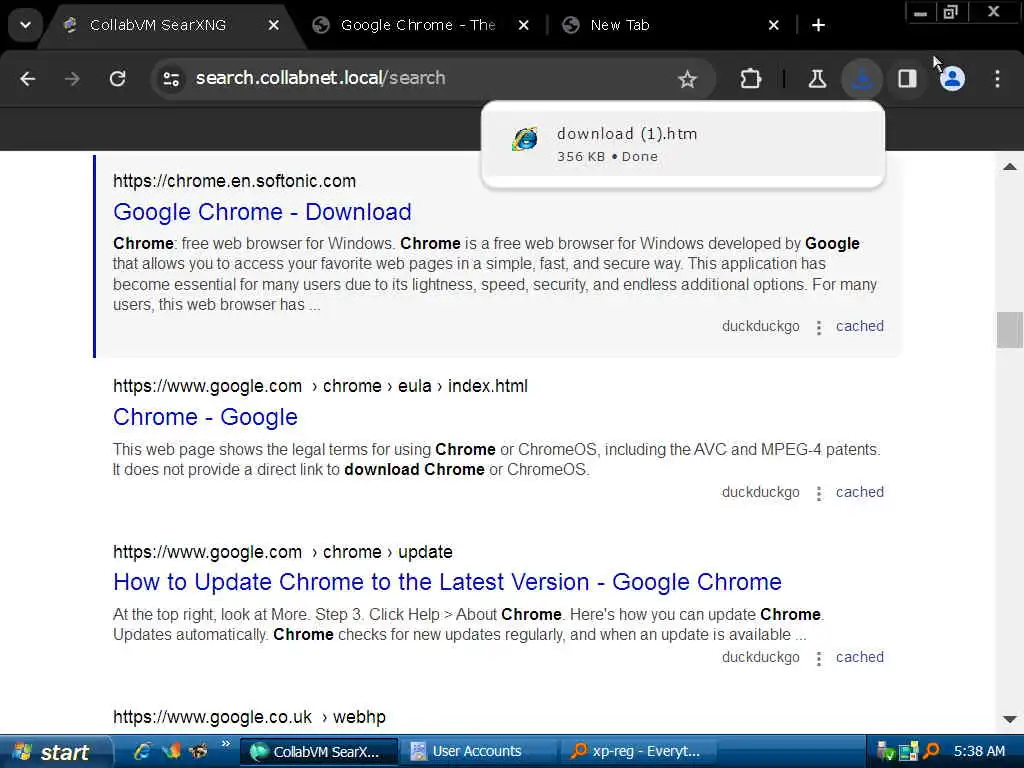
Task: Close the Google Chrome - The tab
Action: pos(524,25)
